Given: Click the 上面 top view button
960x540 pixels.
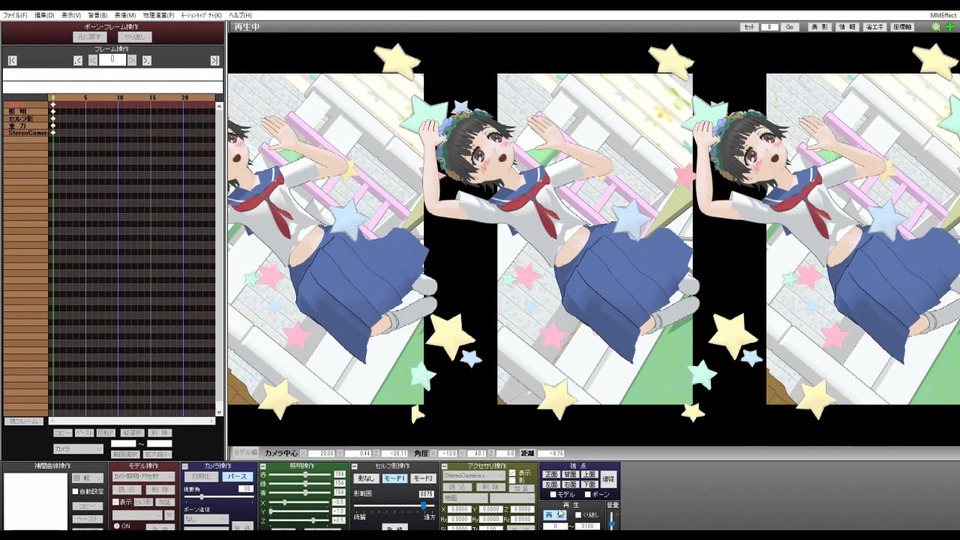Looking at the screenshot, I should [589, 474].
